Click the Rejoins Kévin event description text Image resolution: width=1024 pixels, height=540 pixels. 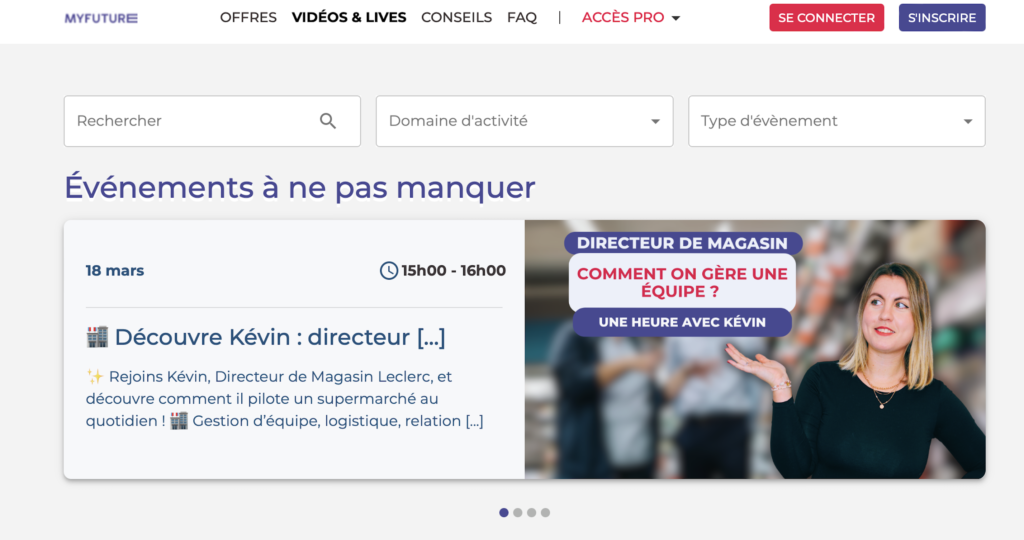[x=285, y=398]
